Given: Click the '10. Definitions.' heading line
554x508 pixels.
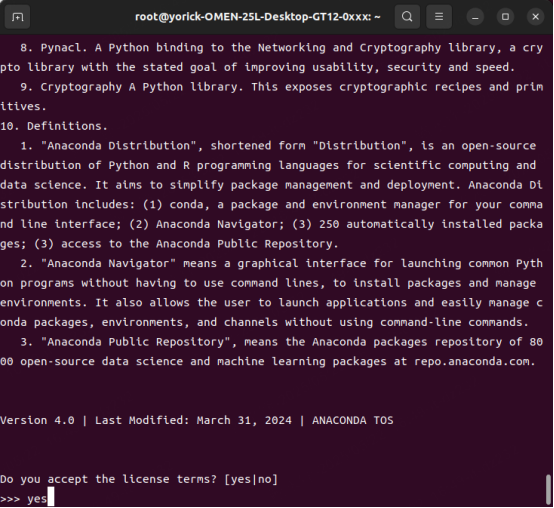Looking at the screenshot, I should [54, 126].
